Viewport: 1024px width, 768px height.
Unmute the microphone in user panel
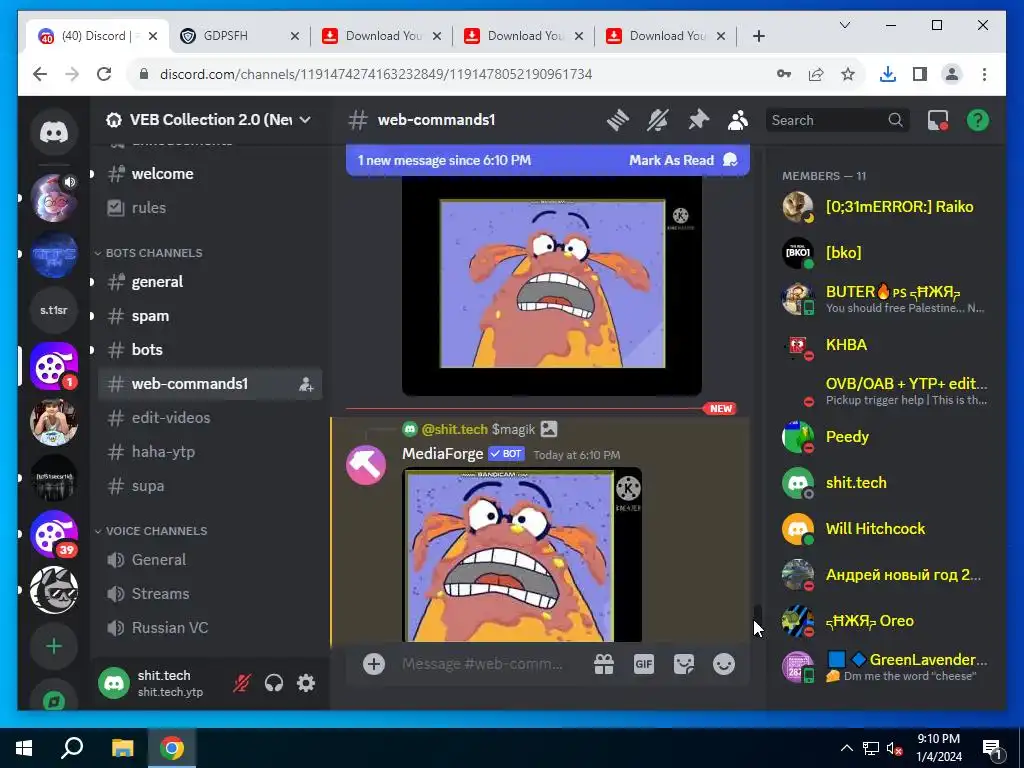click(242, 683)
